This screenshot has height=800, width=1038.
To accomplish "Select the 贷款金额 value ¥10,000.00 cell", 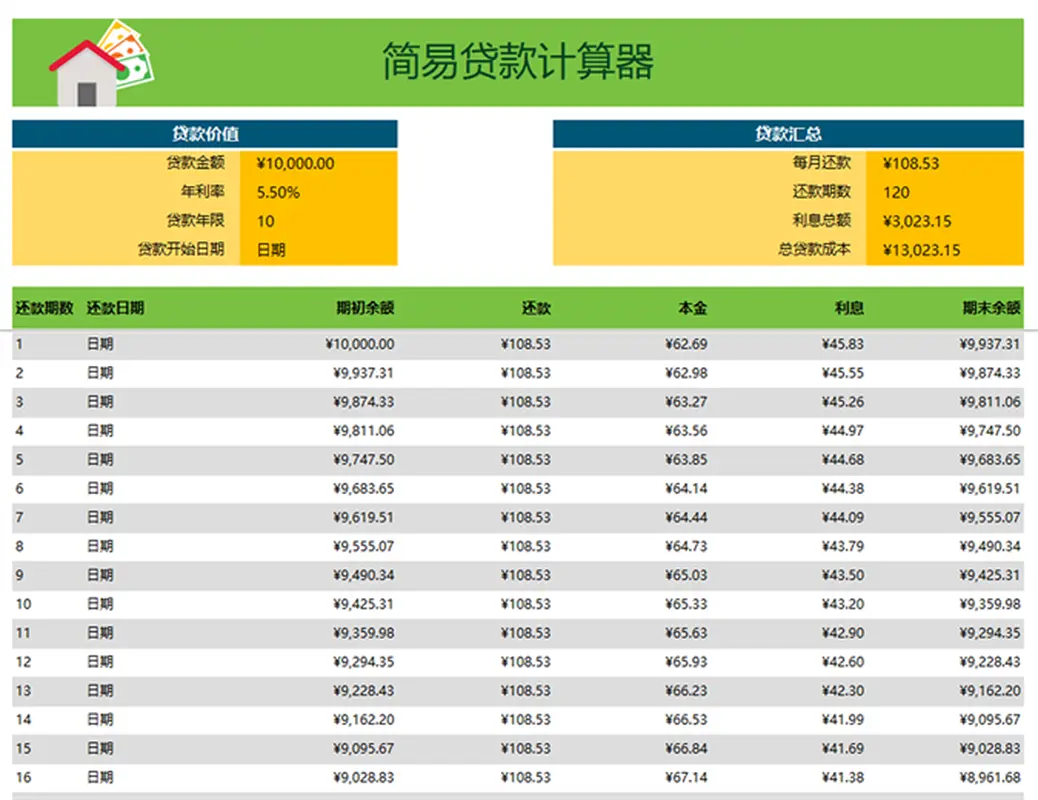I will [296, 164].
